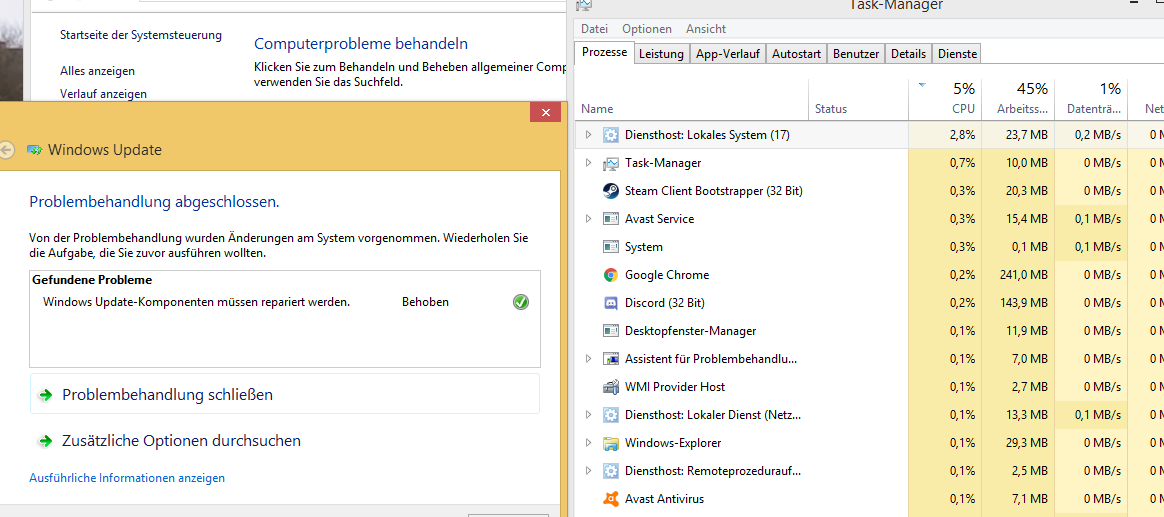The image size is (1164, 517).
Task: Open Ausführliche Informationen anzeigen link
Action: [127, 478]
